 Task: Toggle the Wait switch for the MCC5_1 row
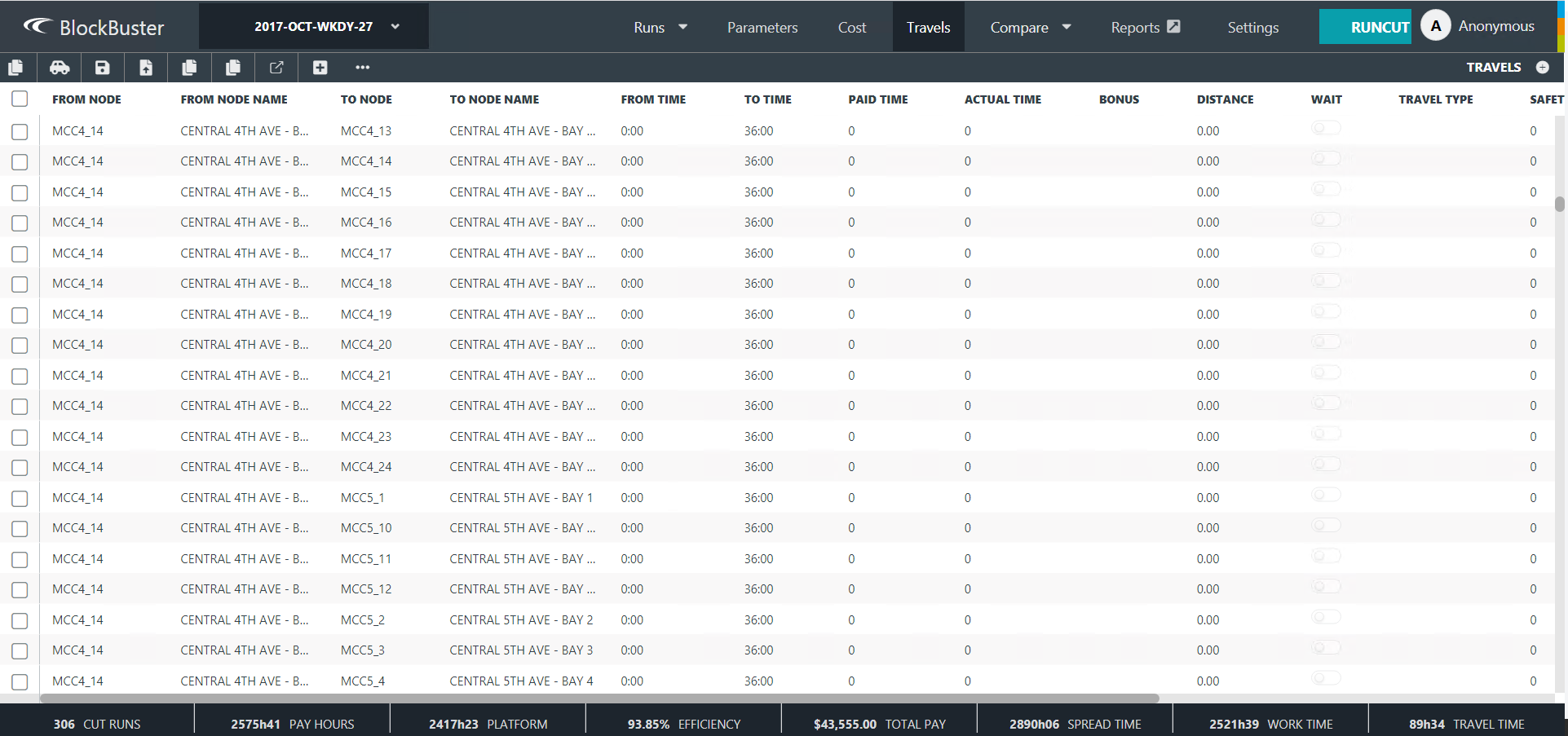tap(1326, 496)
